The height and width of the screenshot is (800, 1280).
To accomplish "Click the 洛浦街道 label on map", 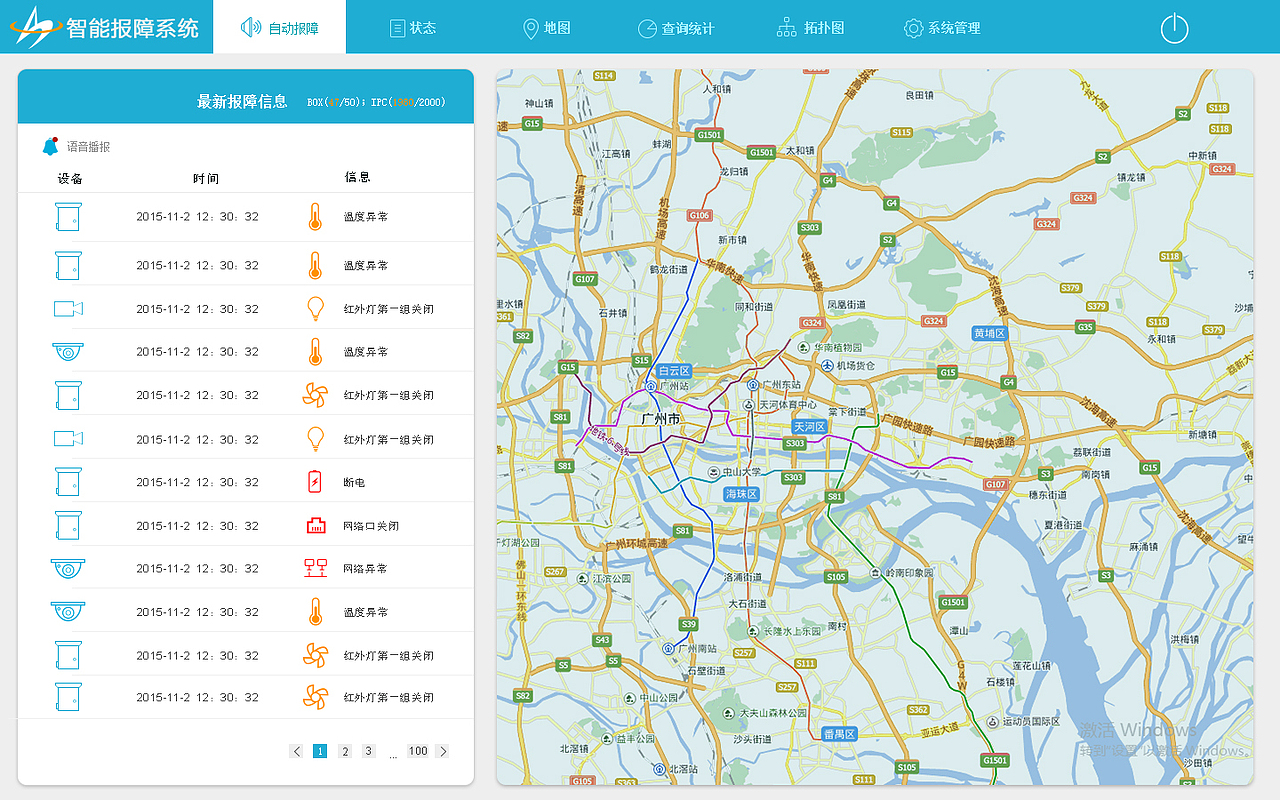I will point(744,577).
